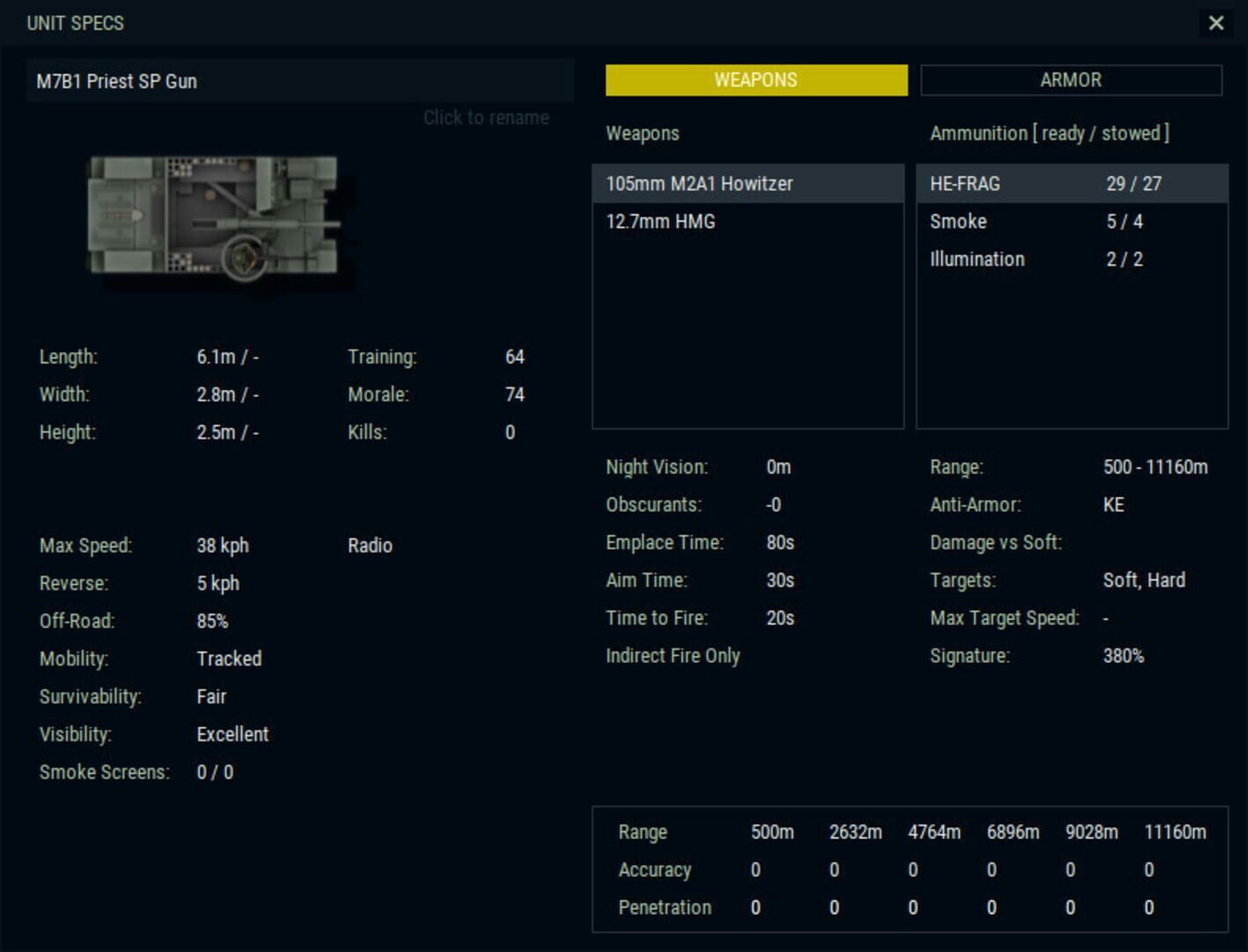This screenshot has width=1248, height=952.
Task: Click the Smoke Screens stat value
Action: pos(214,771)
